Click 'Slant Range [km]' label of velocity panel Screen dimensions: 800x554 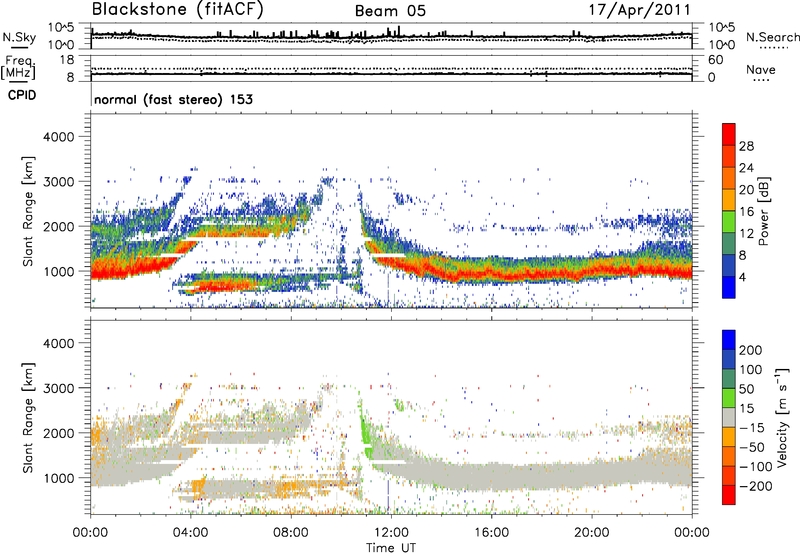click(28, 417)
